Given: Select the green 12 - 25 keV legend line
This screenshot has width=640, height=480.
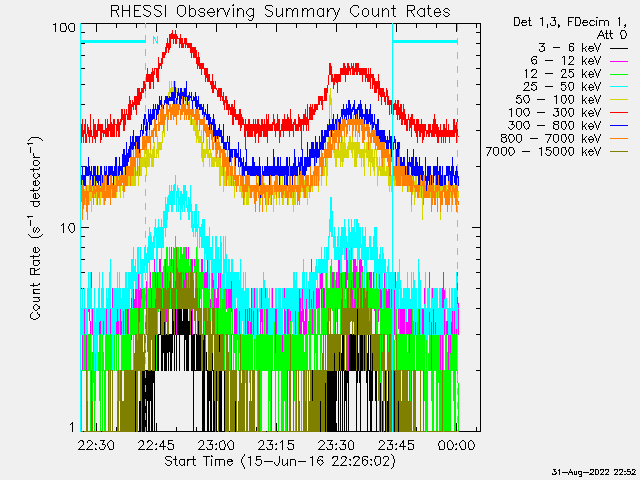Looking at the screenshot, I should (619, 73).
